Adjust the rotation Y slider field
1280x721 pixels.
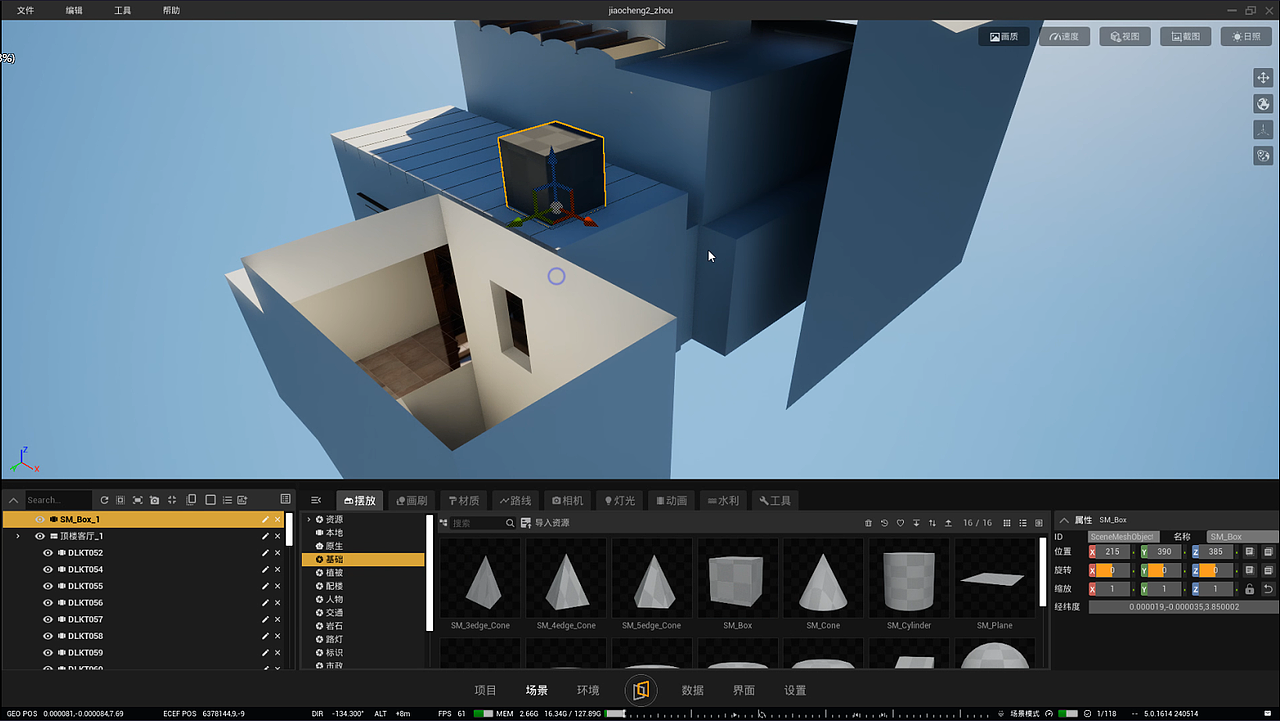point(1164,570)
